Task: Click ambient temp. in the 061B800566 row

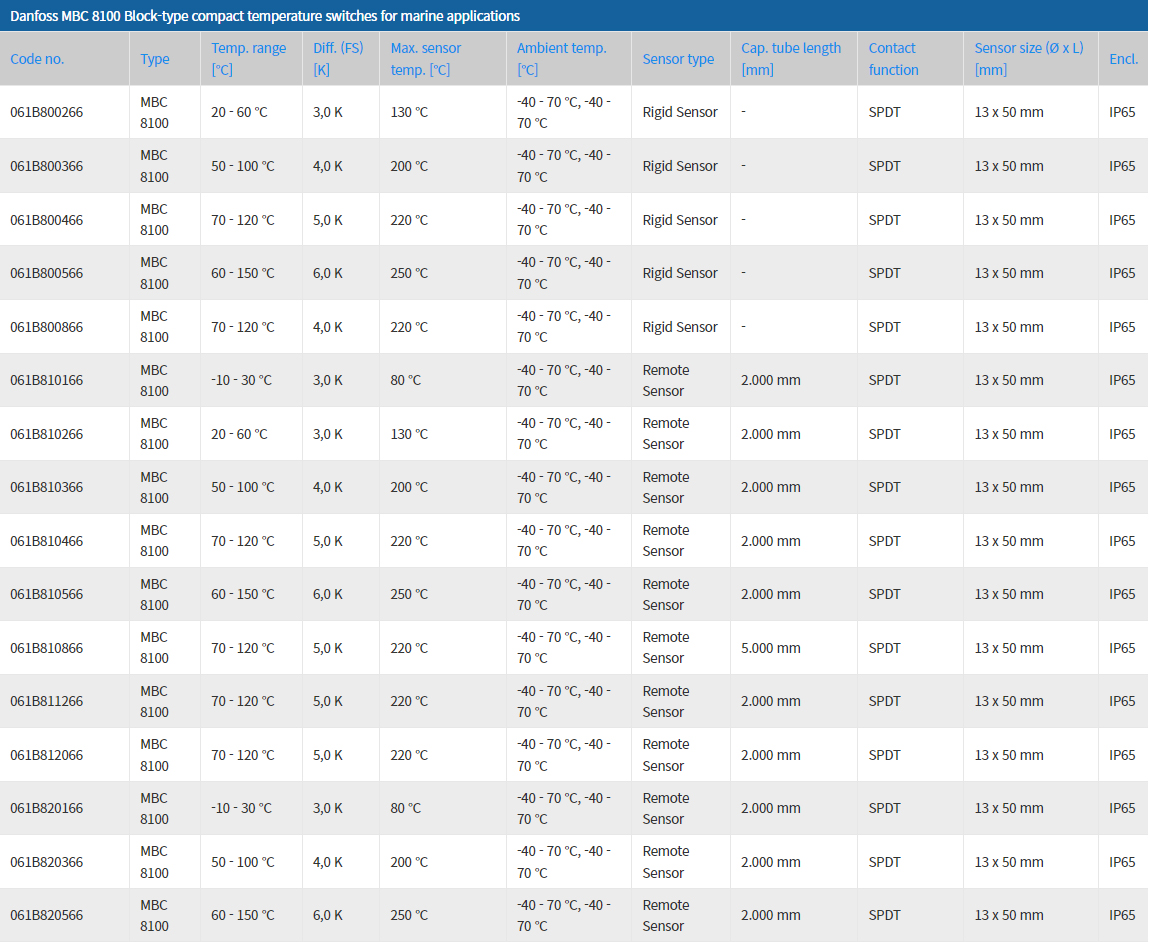Action: 564,273
